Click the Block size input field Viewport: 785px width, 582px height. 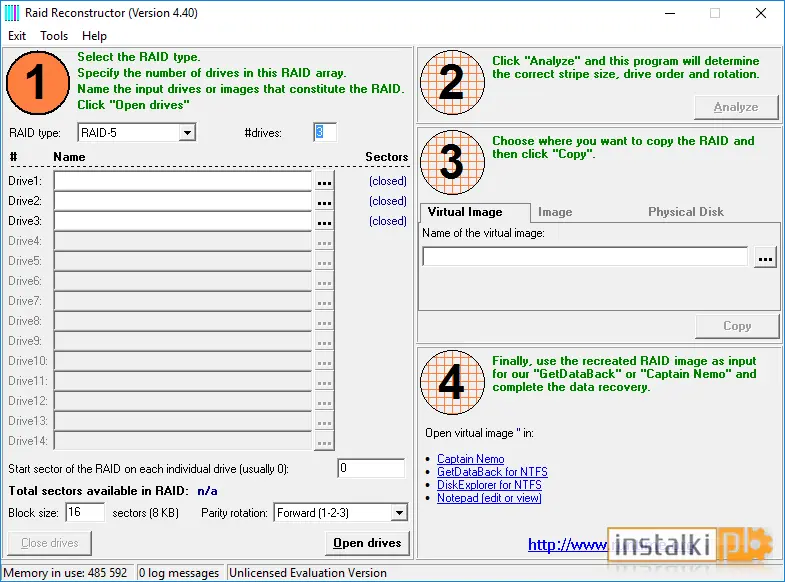85,512
